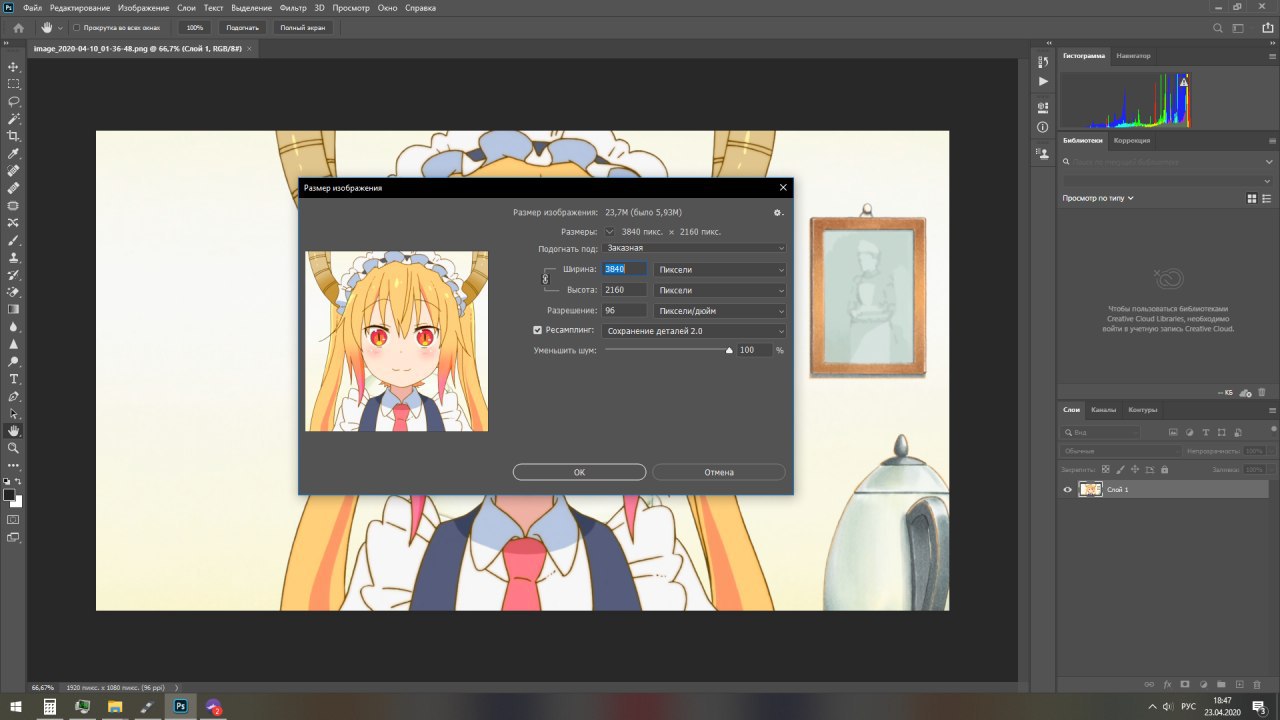
Task: Select the Move tool
Action: click(x=14, y=67)
